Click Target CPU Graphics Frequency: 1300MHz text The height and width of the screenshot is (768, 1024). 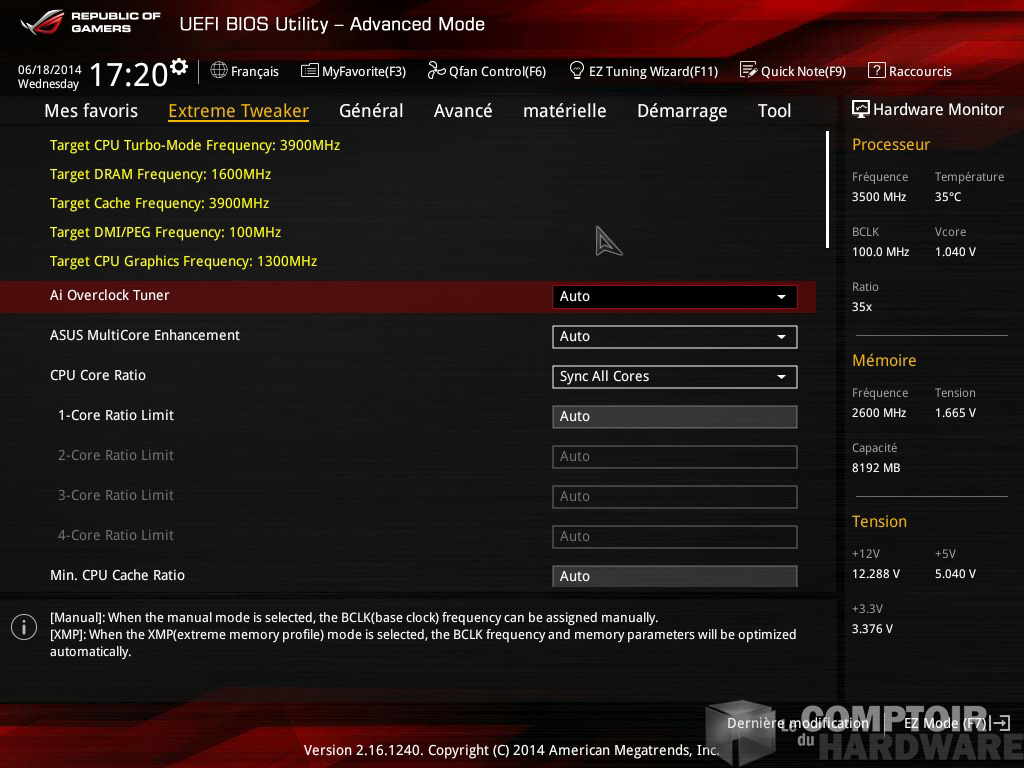click(184, 261)
